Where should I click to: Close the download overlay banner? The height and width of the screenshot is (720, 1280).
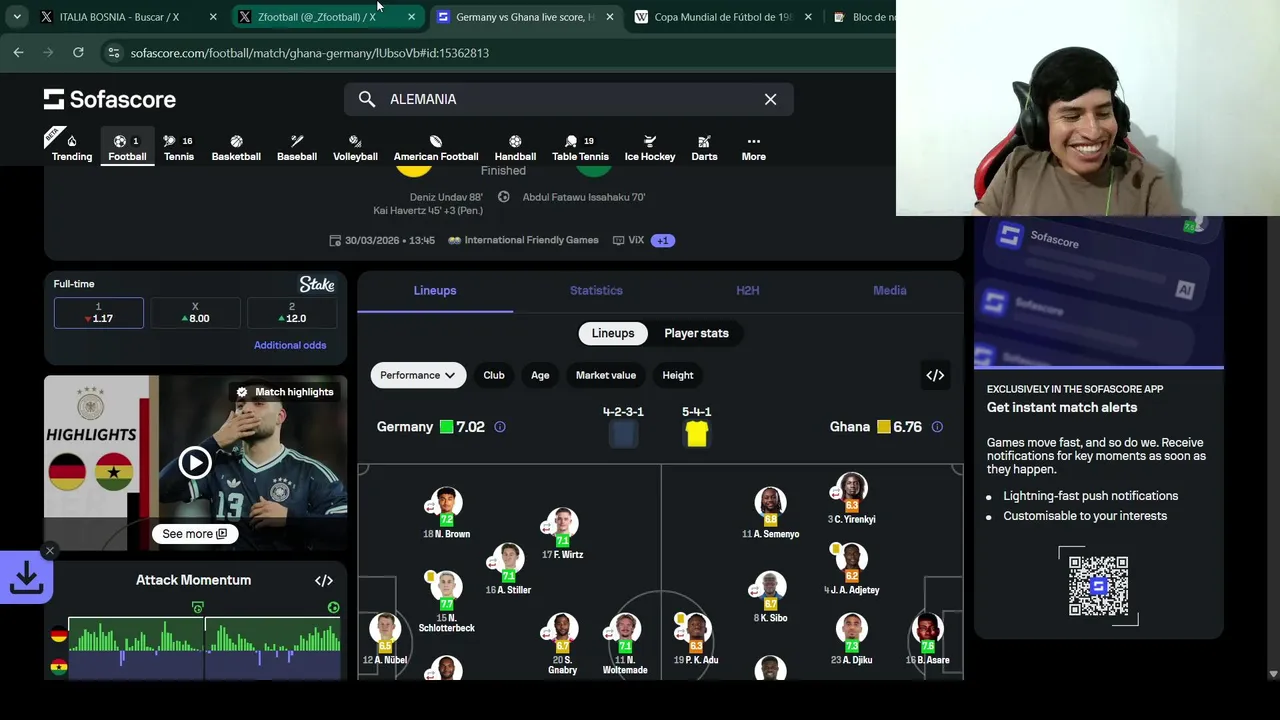click(x=49, y=550)
